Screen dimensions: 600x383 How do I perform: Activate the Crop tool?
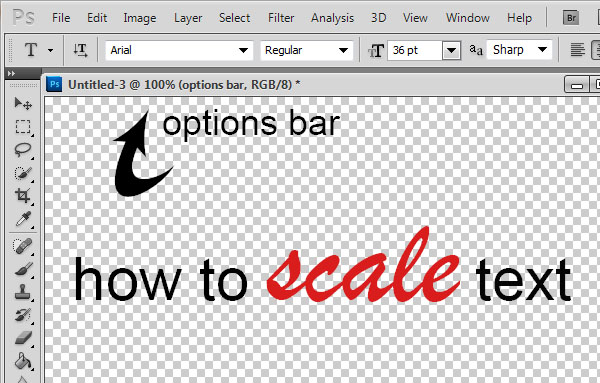23,196
